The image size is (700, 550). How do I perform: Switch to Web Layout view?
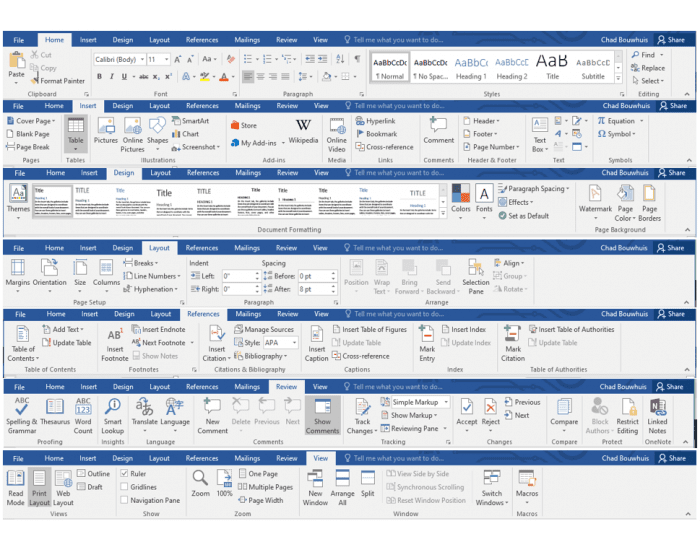click(x=63, y=488)
